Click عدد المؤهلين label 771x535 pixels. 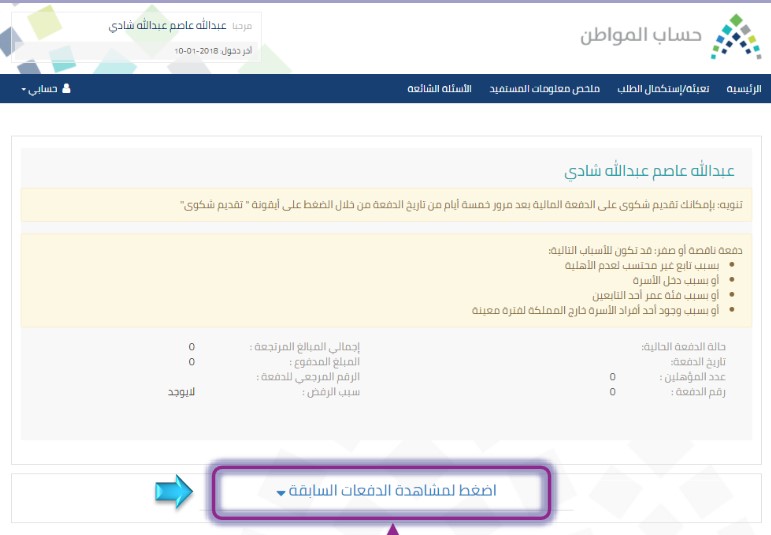click(693, 377)
